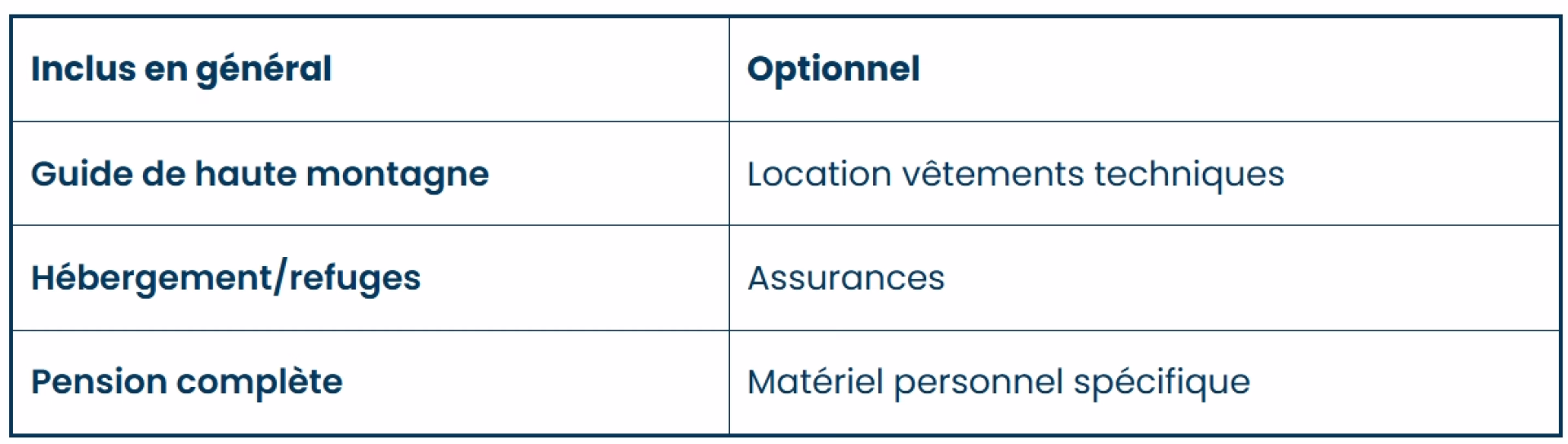
Task: Select the "Optionnel" column header
Action: [833, 69]
